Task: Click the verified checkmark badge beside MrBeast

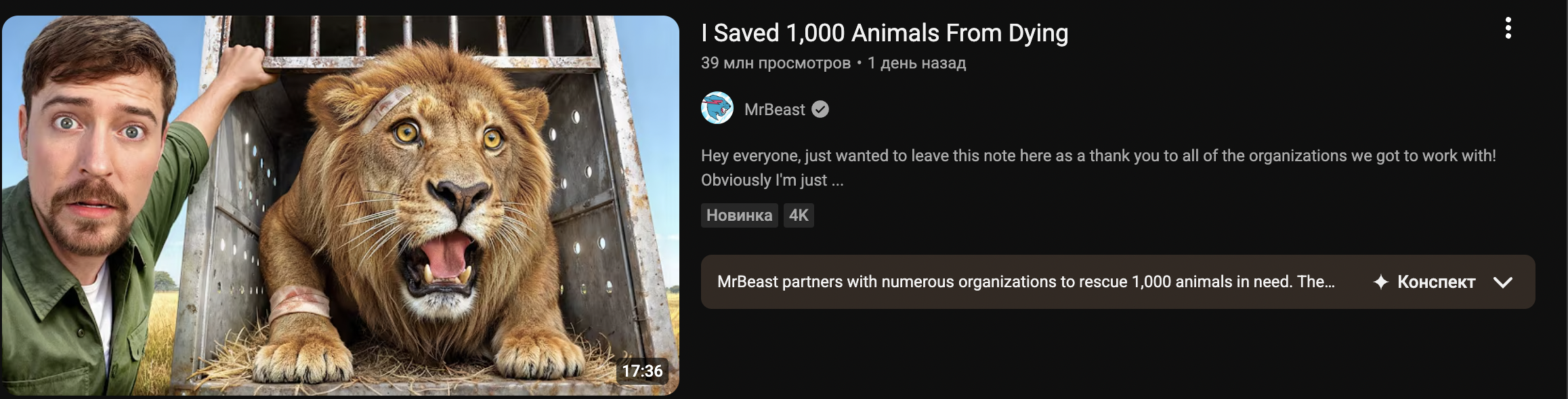Action: [820, 109]
